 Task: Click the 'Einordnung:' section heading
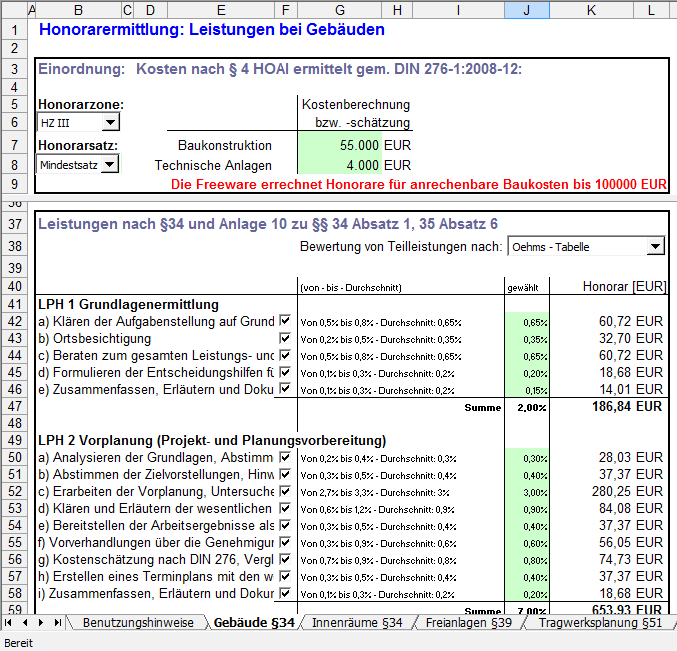tap(82, 69)
